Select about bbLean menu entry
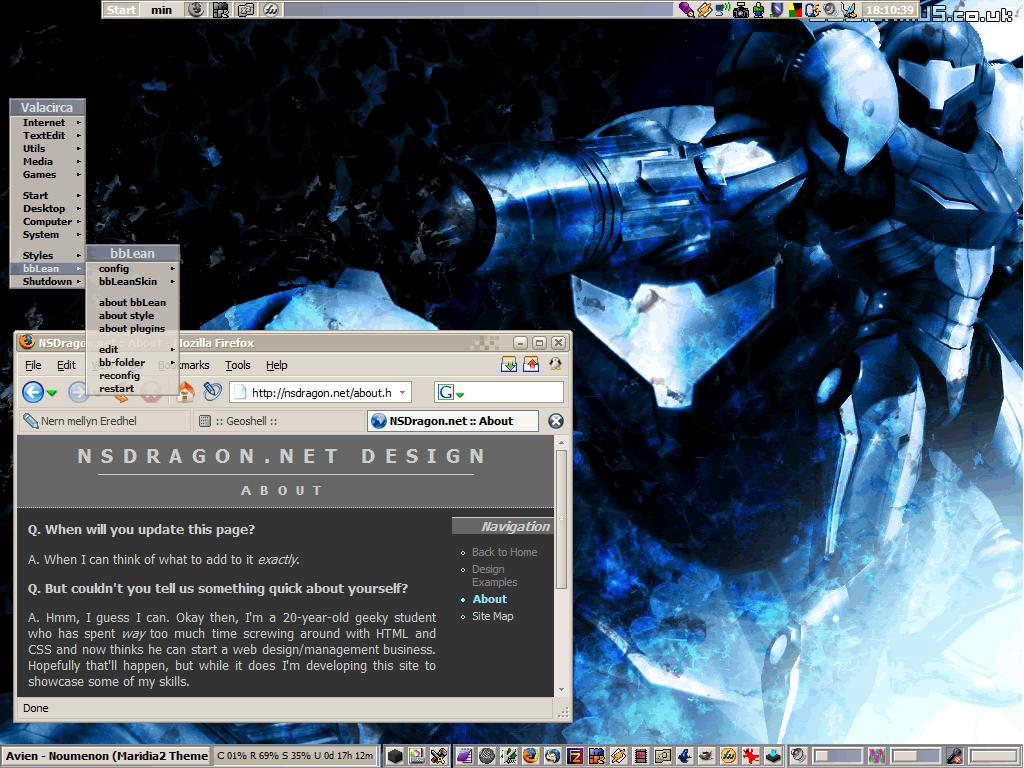Screen dimensions: 1024x768 (133, 303)
